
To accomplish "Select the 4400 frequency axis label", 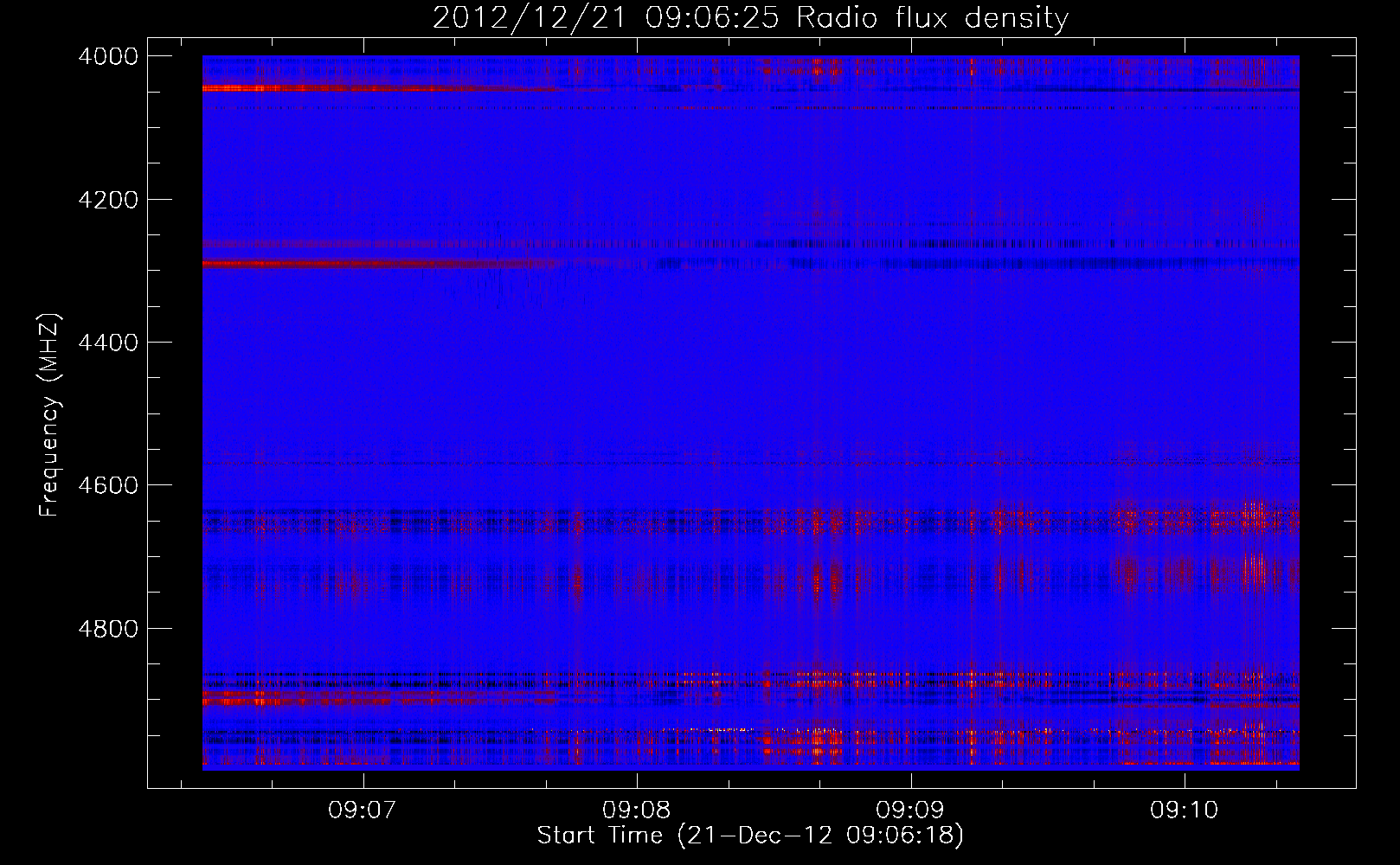I will (108, 343).
